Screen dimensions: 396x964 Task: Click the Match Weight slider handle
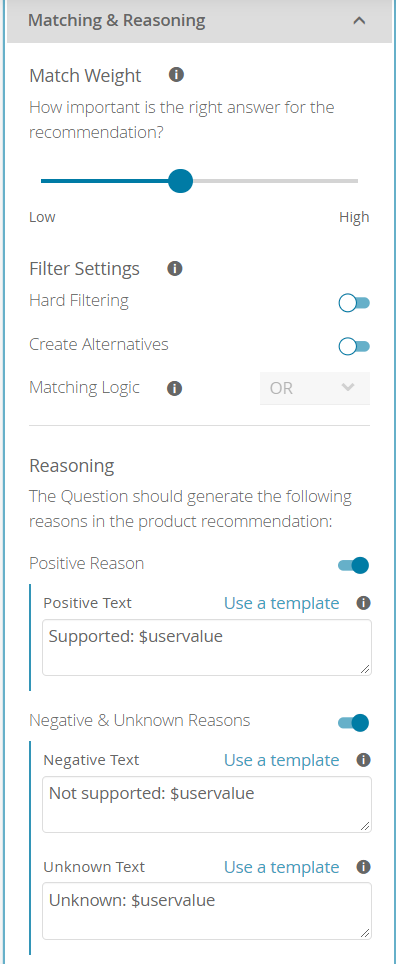[x=180, y=181]
